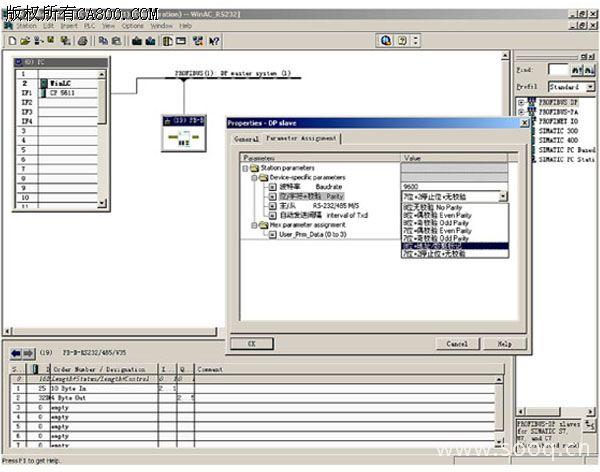Click the PROFIBUS DP catalog folder icon
Image resolution: width=600 pixels, height=472 pixels.
(530, 103)
